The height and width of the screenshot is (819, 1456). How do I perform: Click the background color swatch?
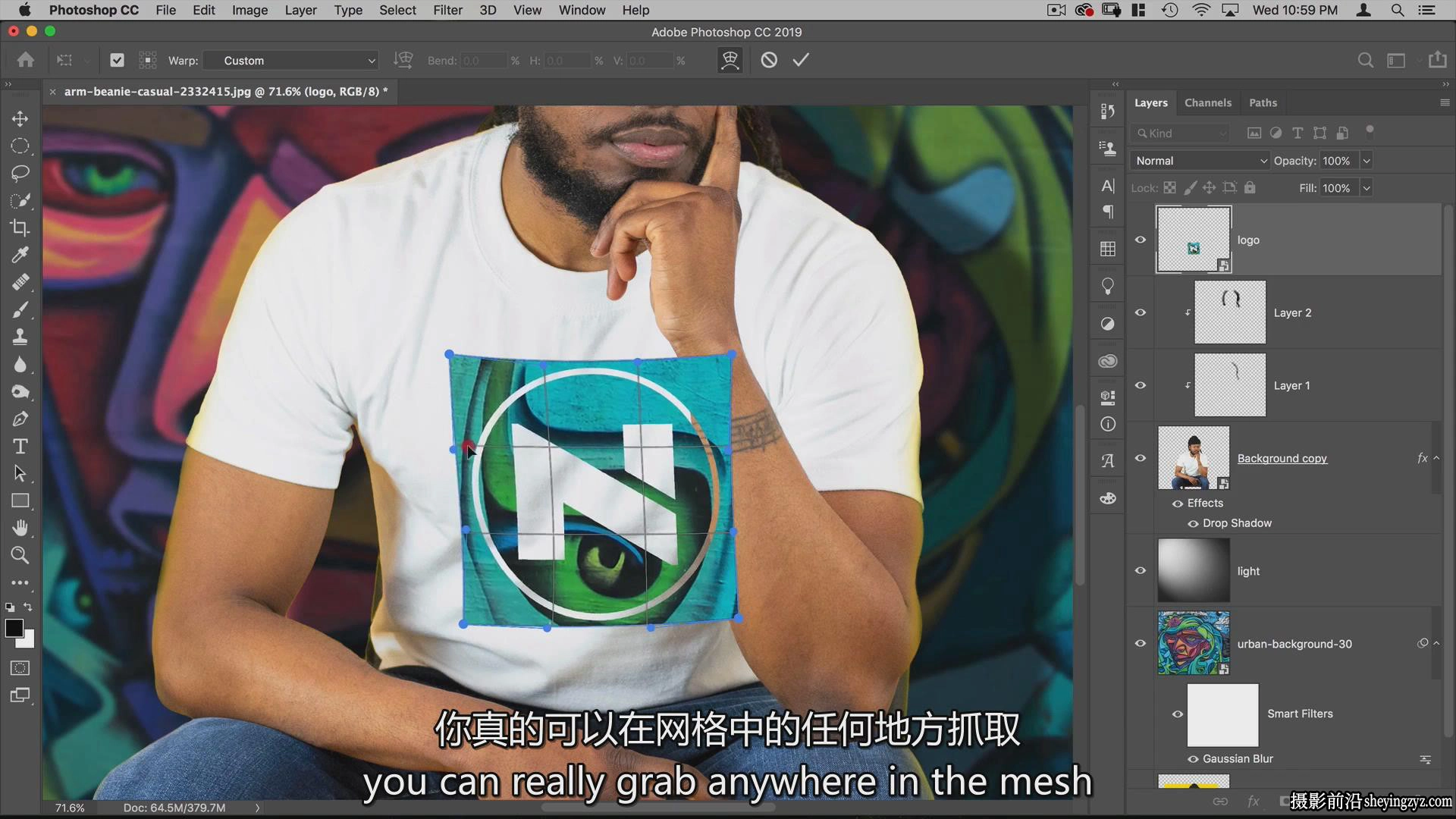point(29,642)
